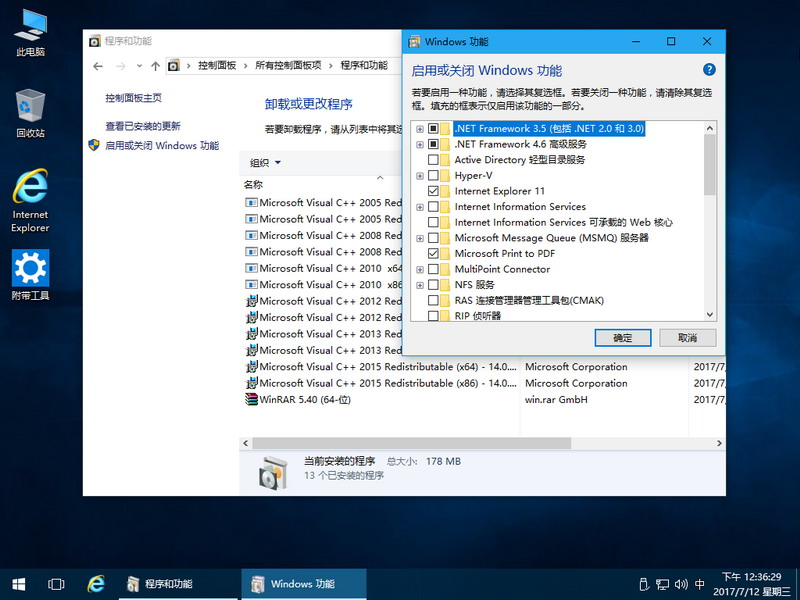Expand NFS 服务 tree node
Viewport: 800px width, 600px height.
pos(419,285)
